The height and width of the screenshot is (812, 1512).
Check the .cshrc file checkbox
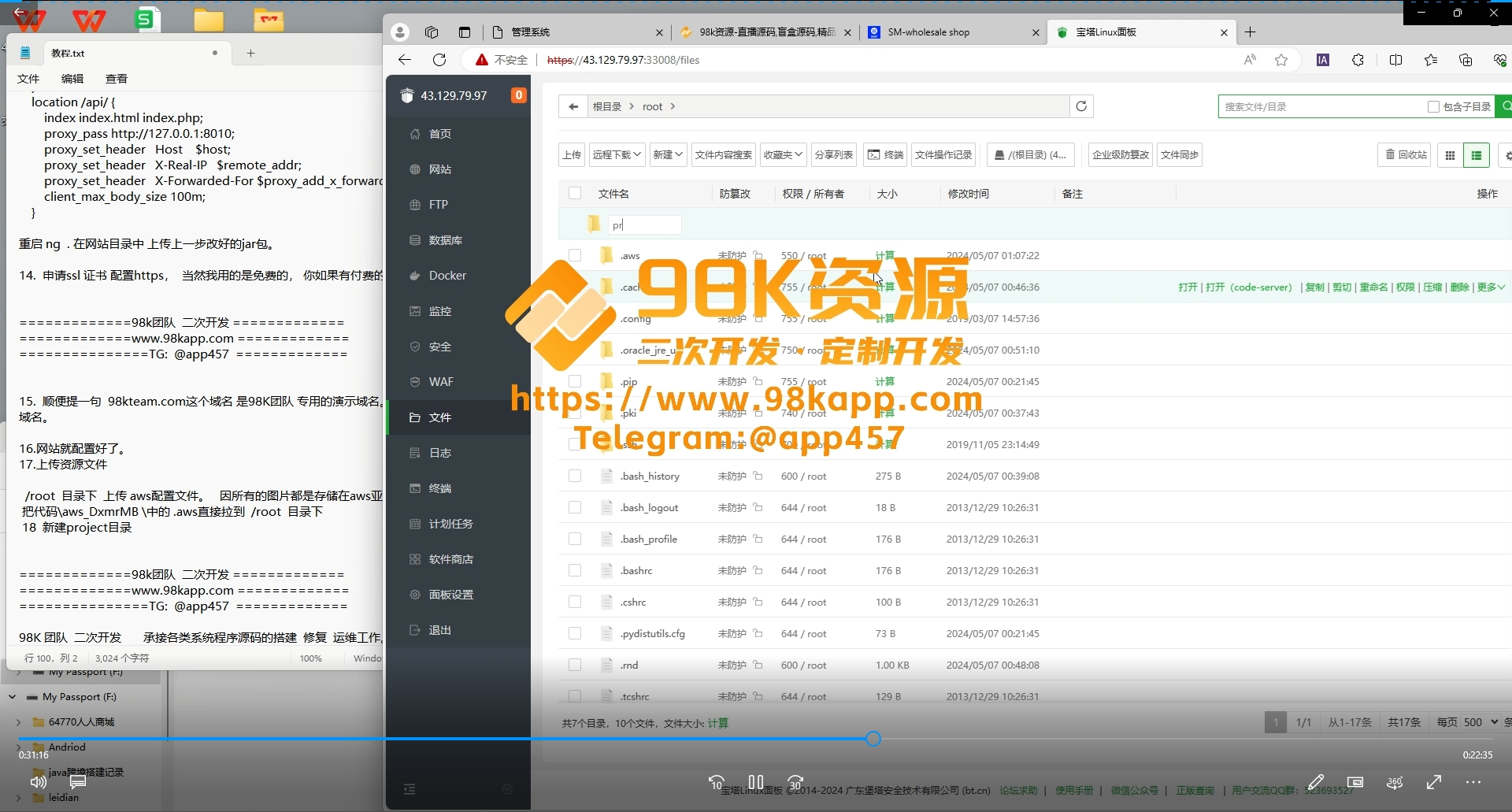575,602
